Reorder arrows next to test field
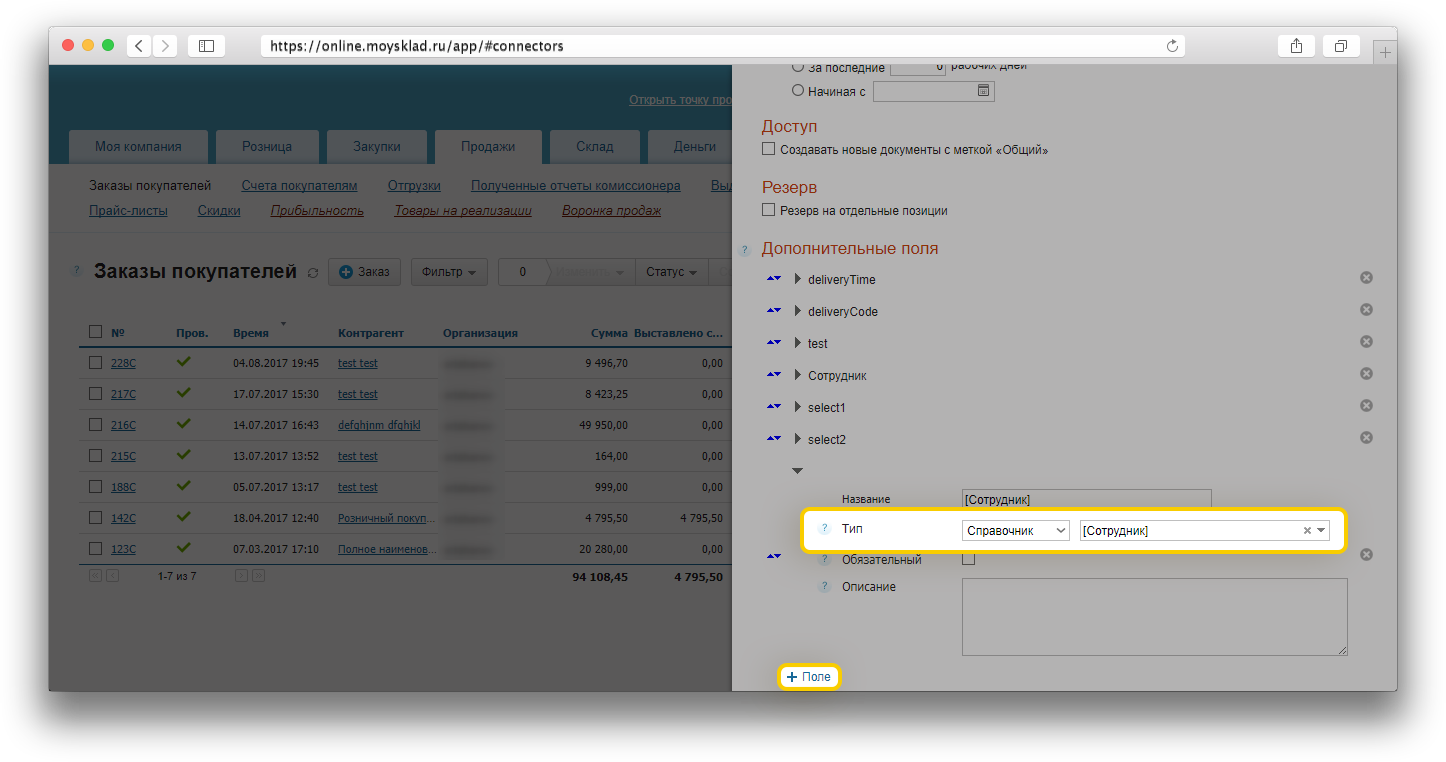Screen dimensions: 1446x762 pos(773,343)
